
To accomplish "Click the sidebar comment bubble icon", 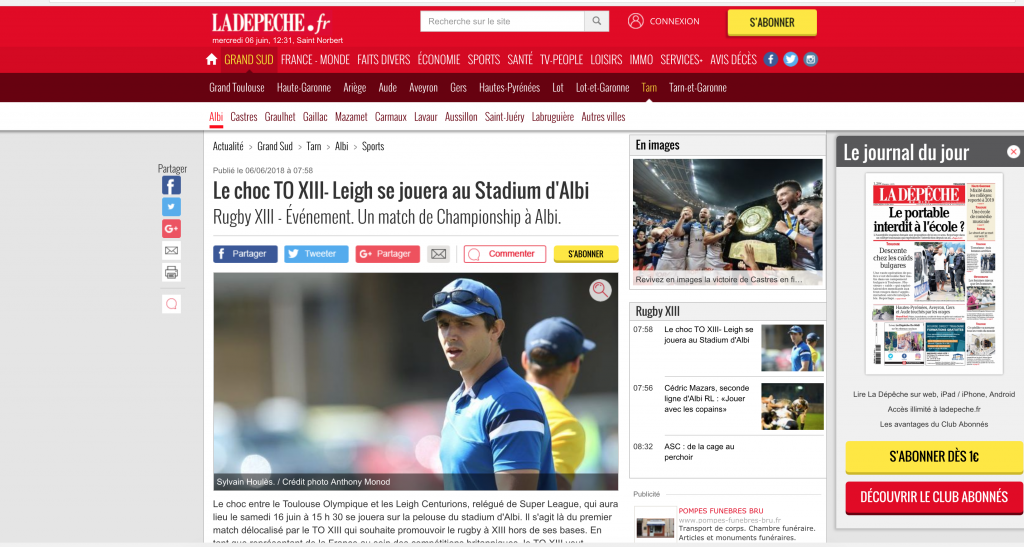I will [x=171, y=304].
